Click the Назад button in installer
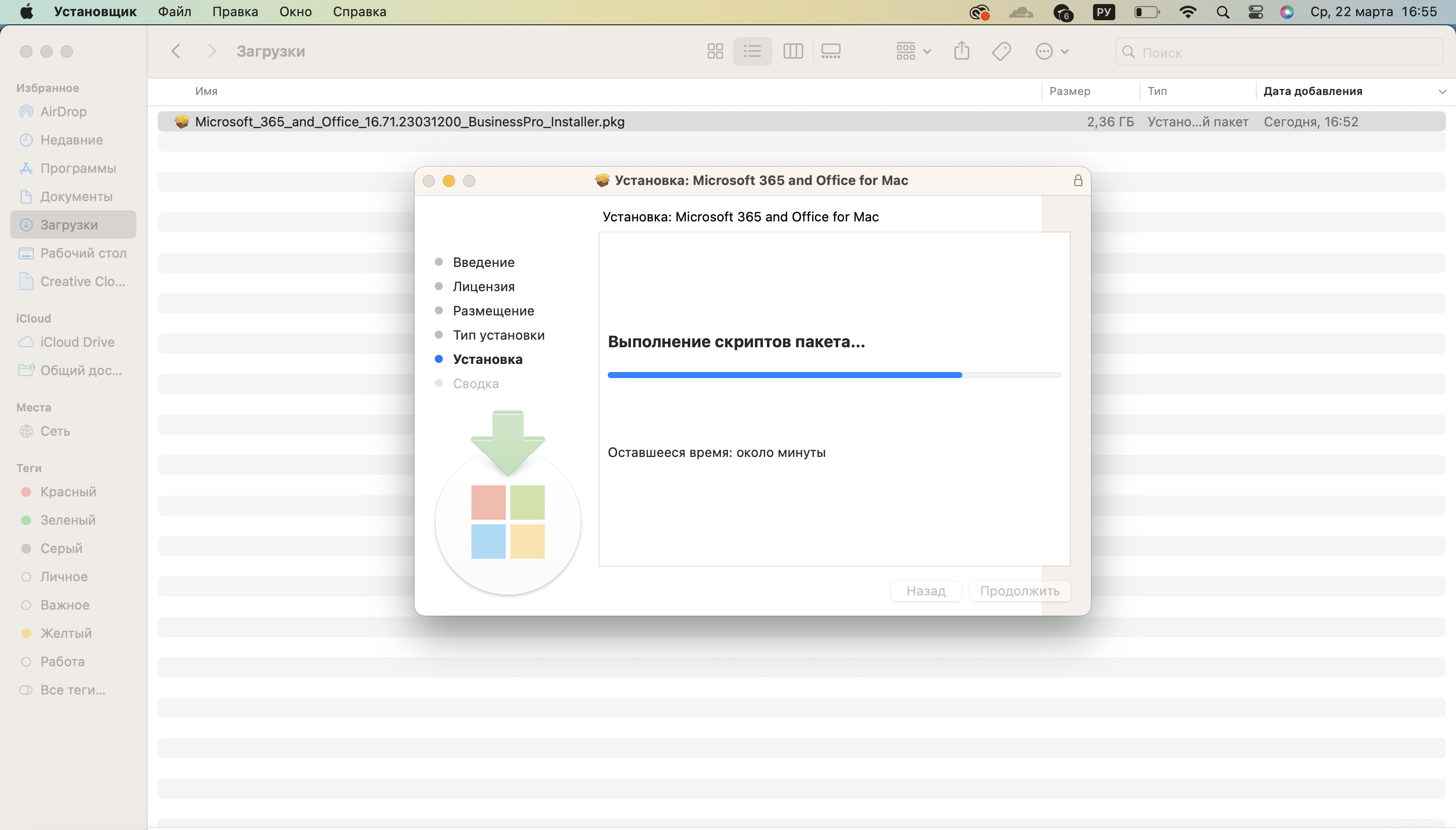 click(925, 590)
